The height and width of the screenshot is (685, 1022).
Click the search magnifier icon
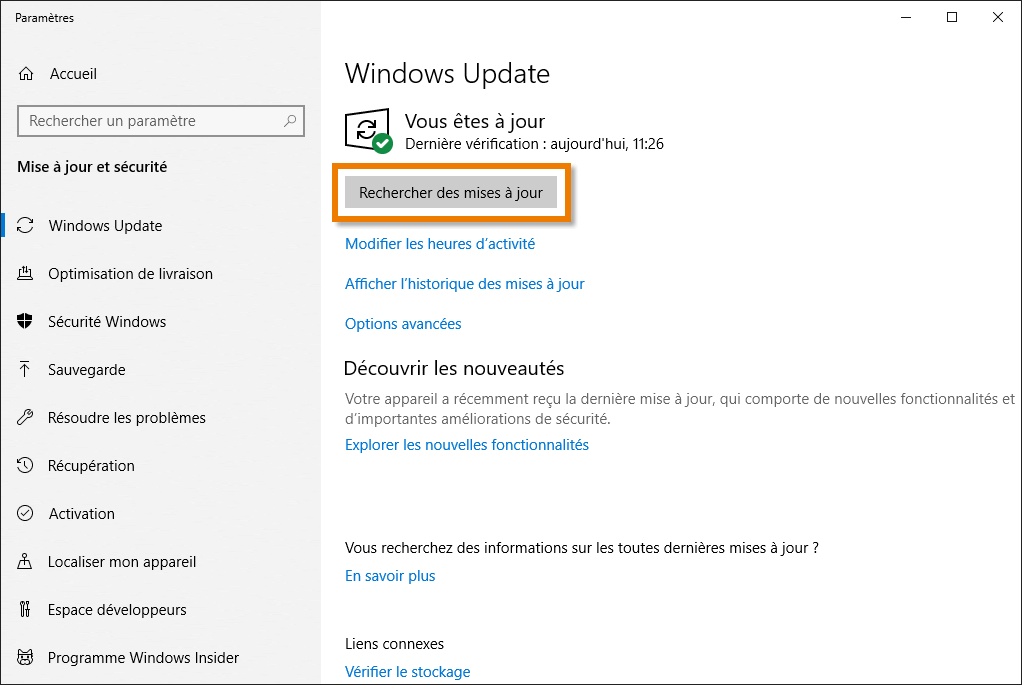[x=290, y=121]
